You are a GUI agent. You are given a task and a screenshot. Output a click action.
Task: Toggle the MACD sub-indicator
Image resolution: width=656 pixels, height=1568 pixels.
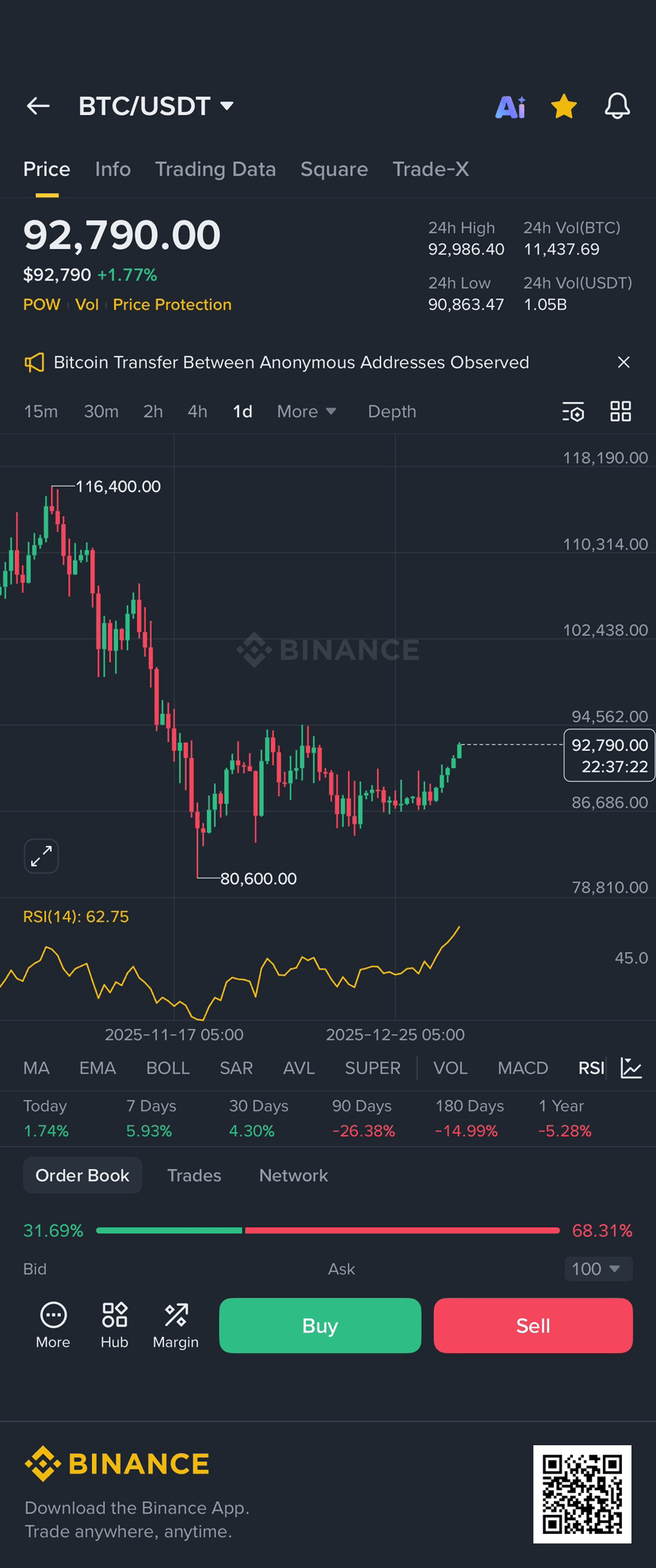point(523,1068)
